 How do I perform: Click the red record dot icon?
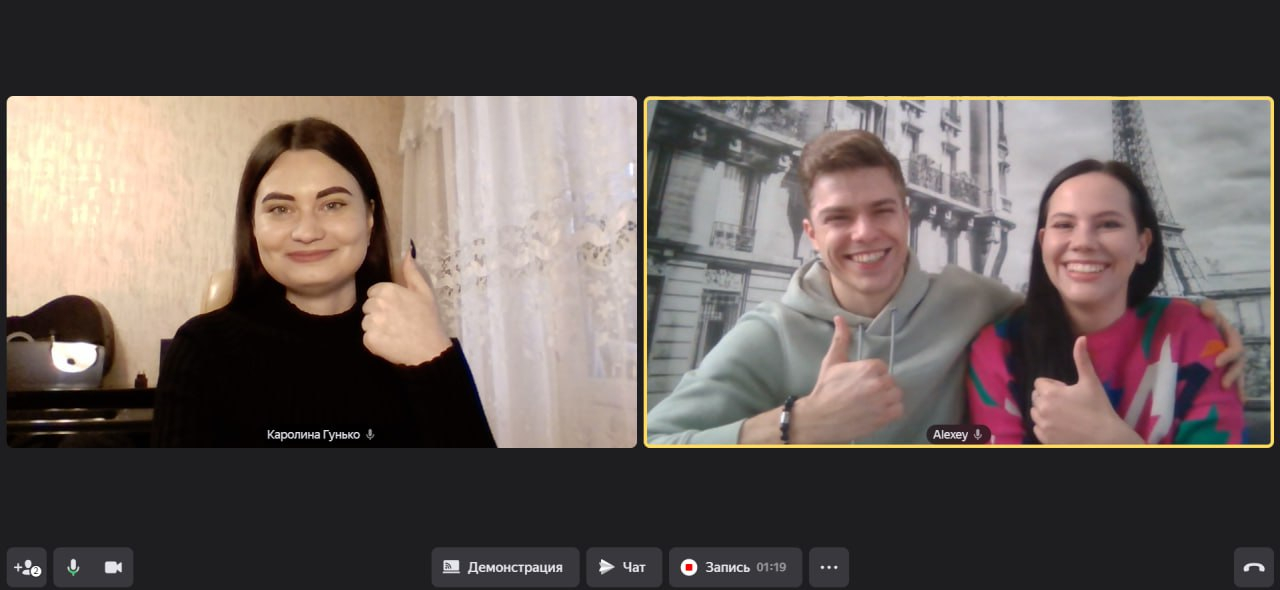688,567
